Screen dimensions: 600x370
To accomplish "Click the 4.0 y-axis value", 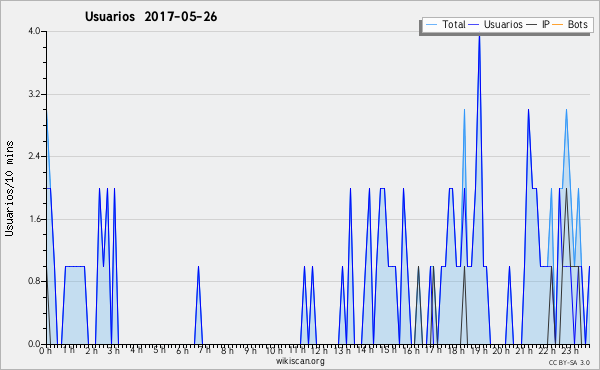I will [34, 31].
